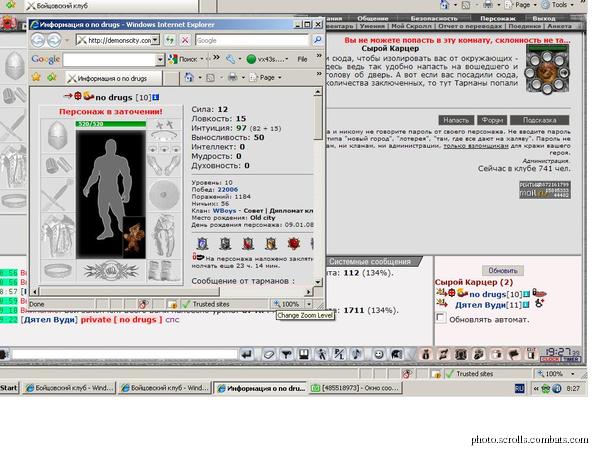Click the exit door icon on the bottom bar

[532, 354]
